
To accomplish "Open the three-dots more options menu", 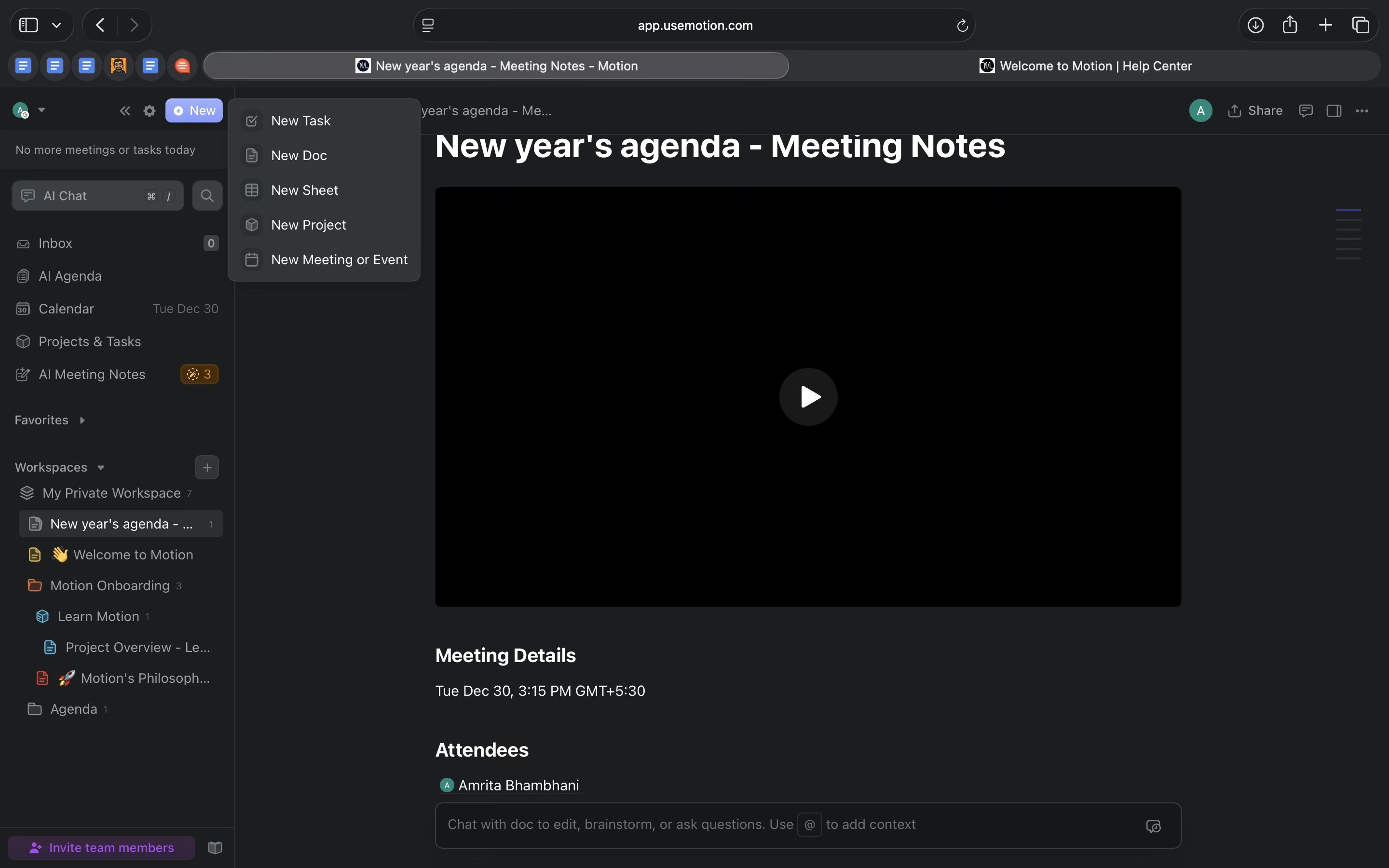I will pyautogui.click(x=1362, y=111).
